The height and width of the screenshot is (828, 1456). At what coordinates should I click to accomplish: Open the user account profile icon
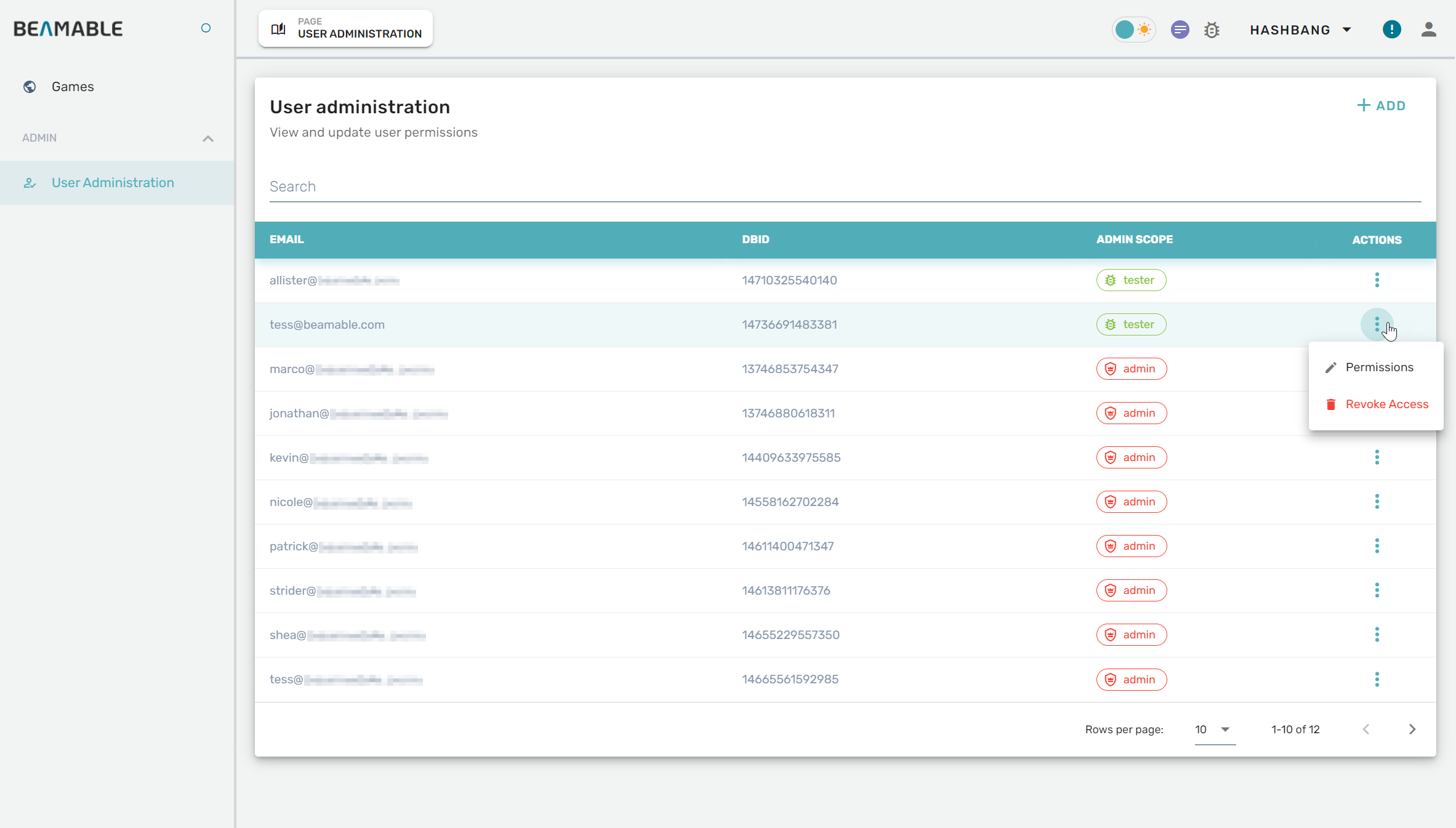tap(1428, 30)
